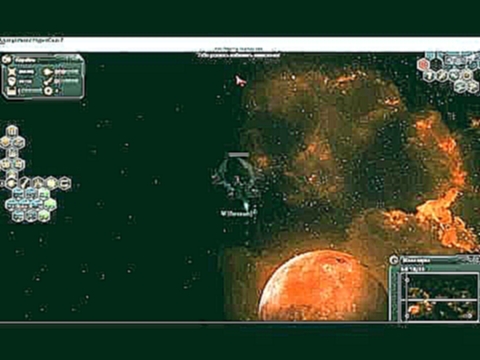Click the upper zoom handle on mini map slider
The image size is (480, 360).
click(407, 280)
